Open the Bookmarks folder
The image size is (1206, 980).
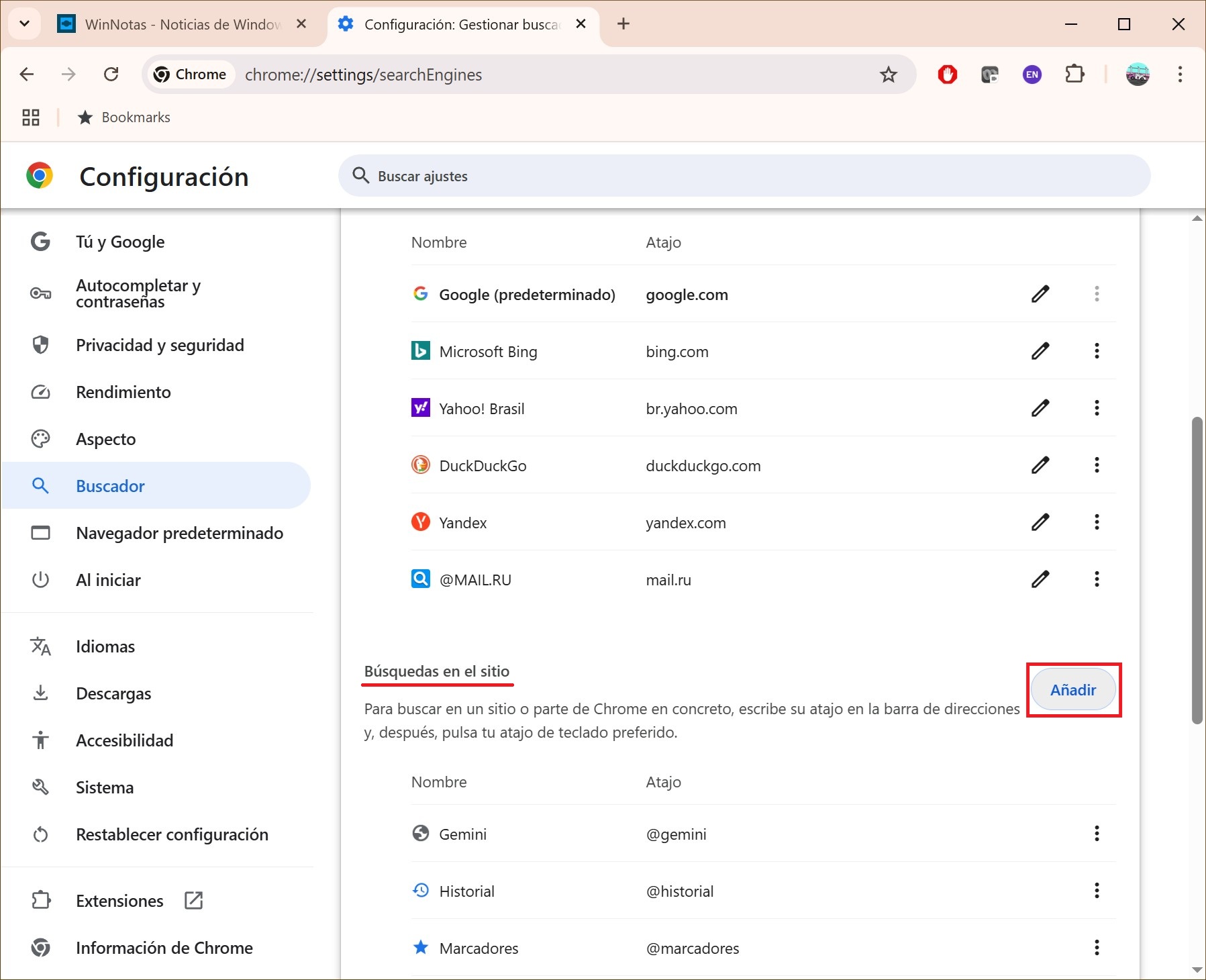124,117
